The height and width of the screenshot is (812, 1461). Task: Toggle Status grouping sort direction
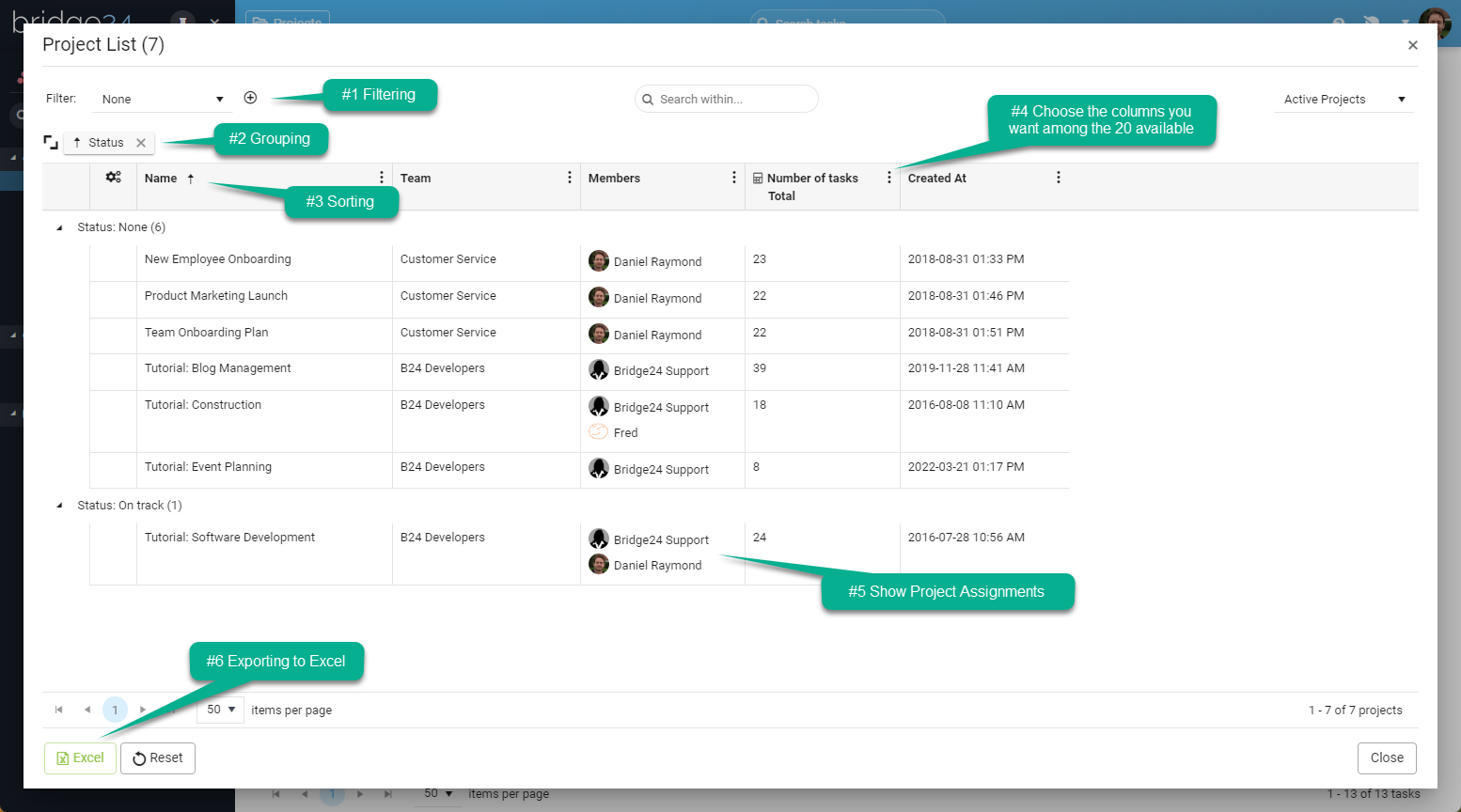(x=77, y=143)
